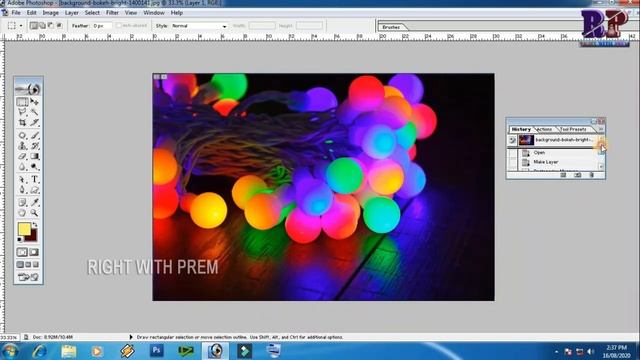Open the Window menu
Image resolution: width=640 pixels, height=360 pixels.
click(x=154, y=13)
